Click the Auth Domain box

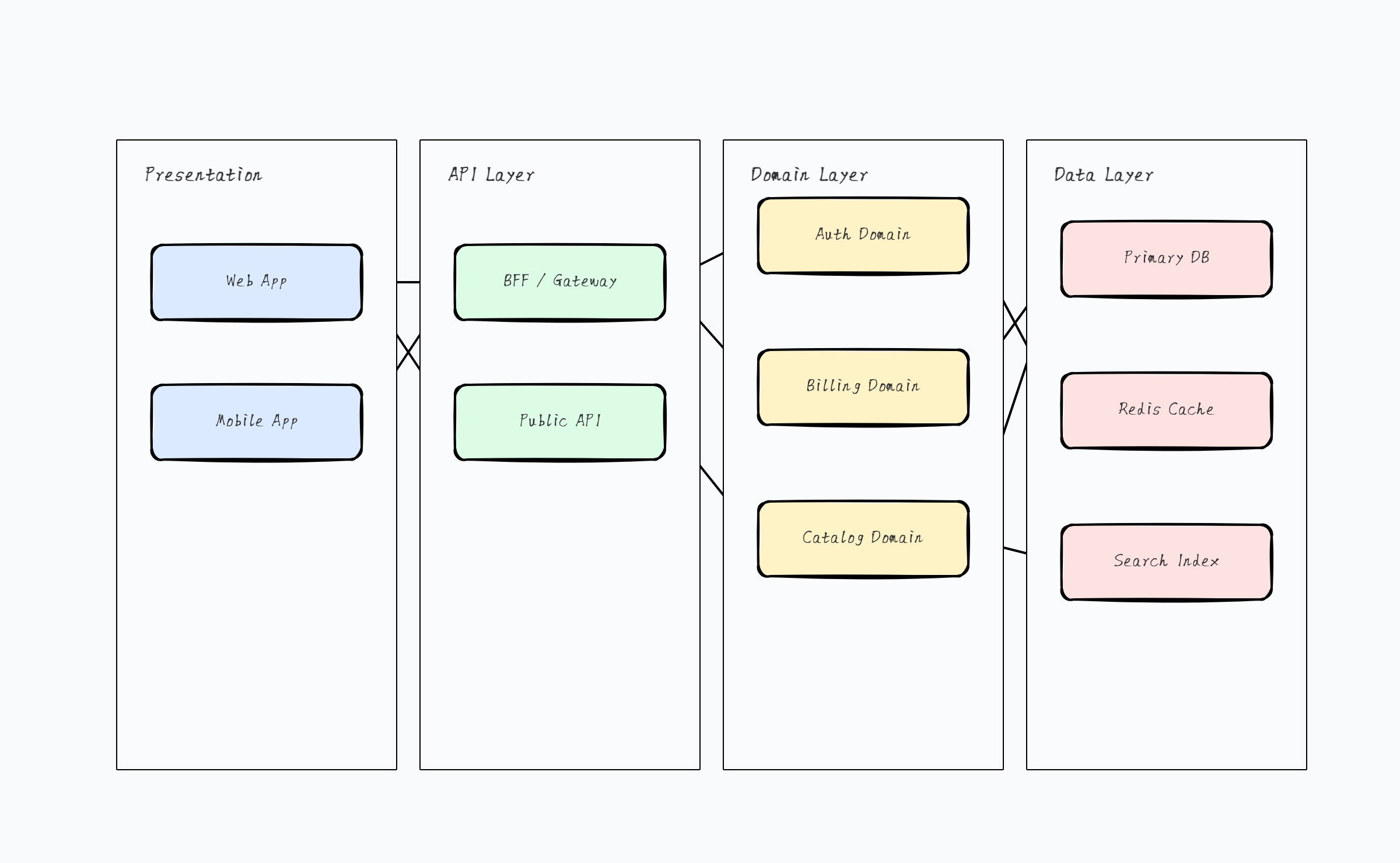(x=862, y=234)
